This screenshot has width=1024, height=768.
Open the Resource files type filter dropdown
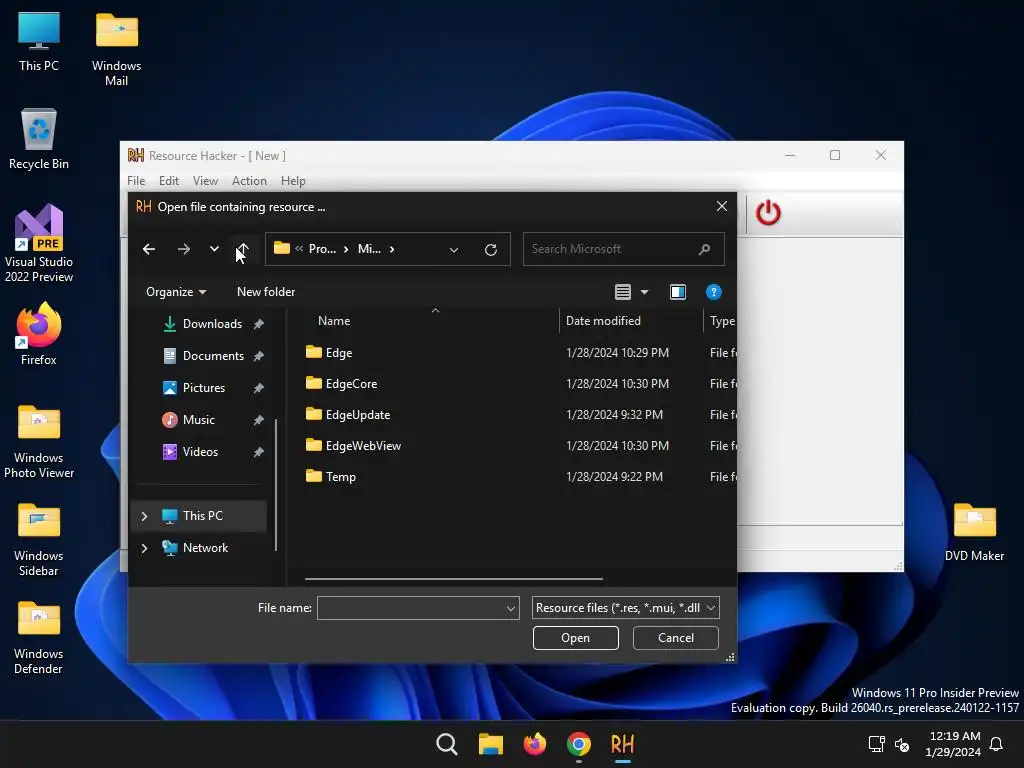626,608
